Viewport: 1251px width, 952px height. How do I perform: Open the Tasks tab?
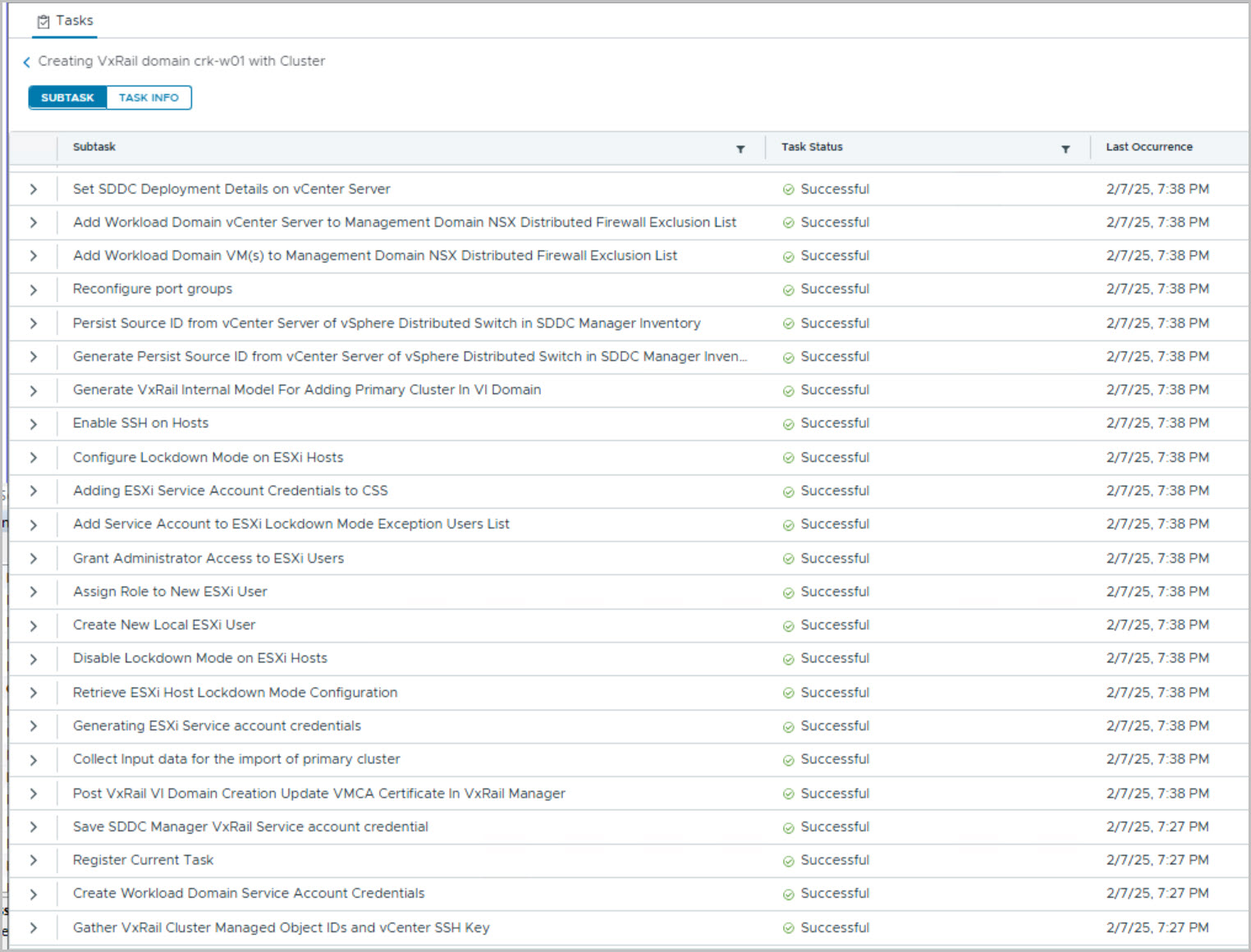(x=66, y=21)
